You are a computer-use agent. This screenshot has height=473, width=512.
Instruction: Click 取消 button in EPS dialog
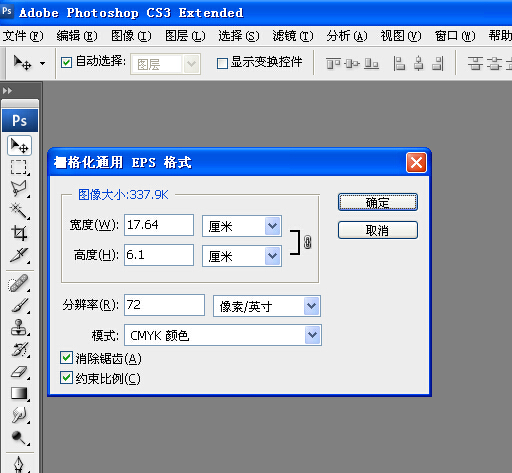click(378, 230)
